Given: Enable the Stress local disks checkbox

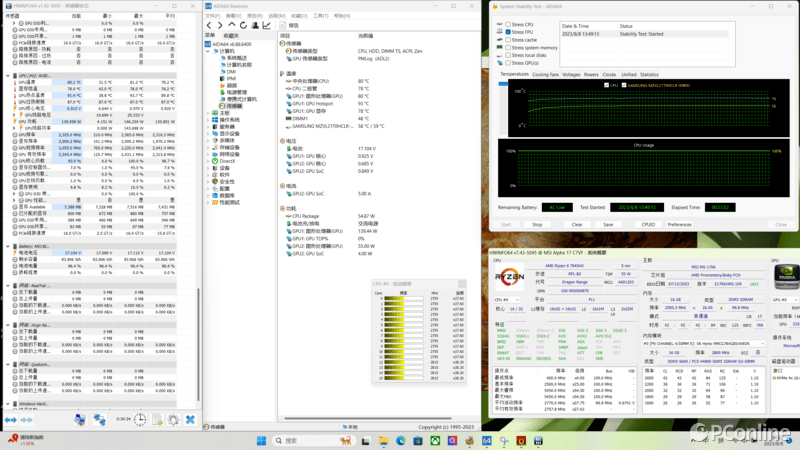Looking at the screenshot, I should pos(508,55).
